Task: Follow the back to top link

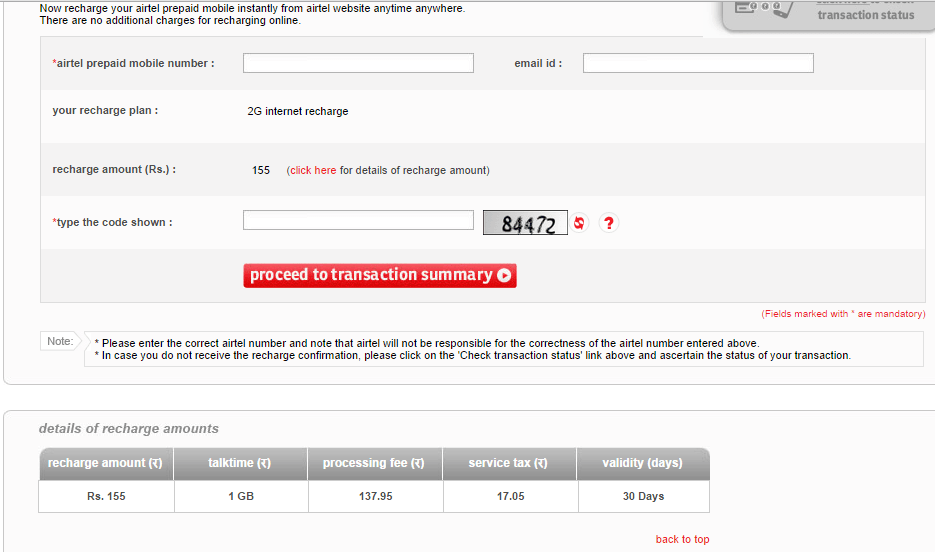Action: coord(682,539)
